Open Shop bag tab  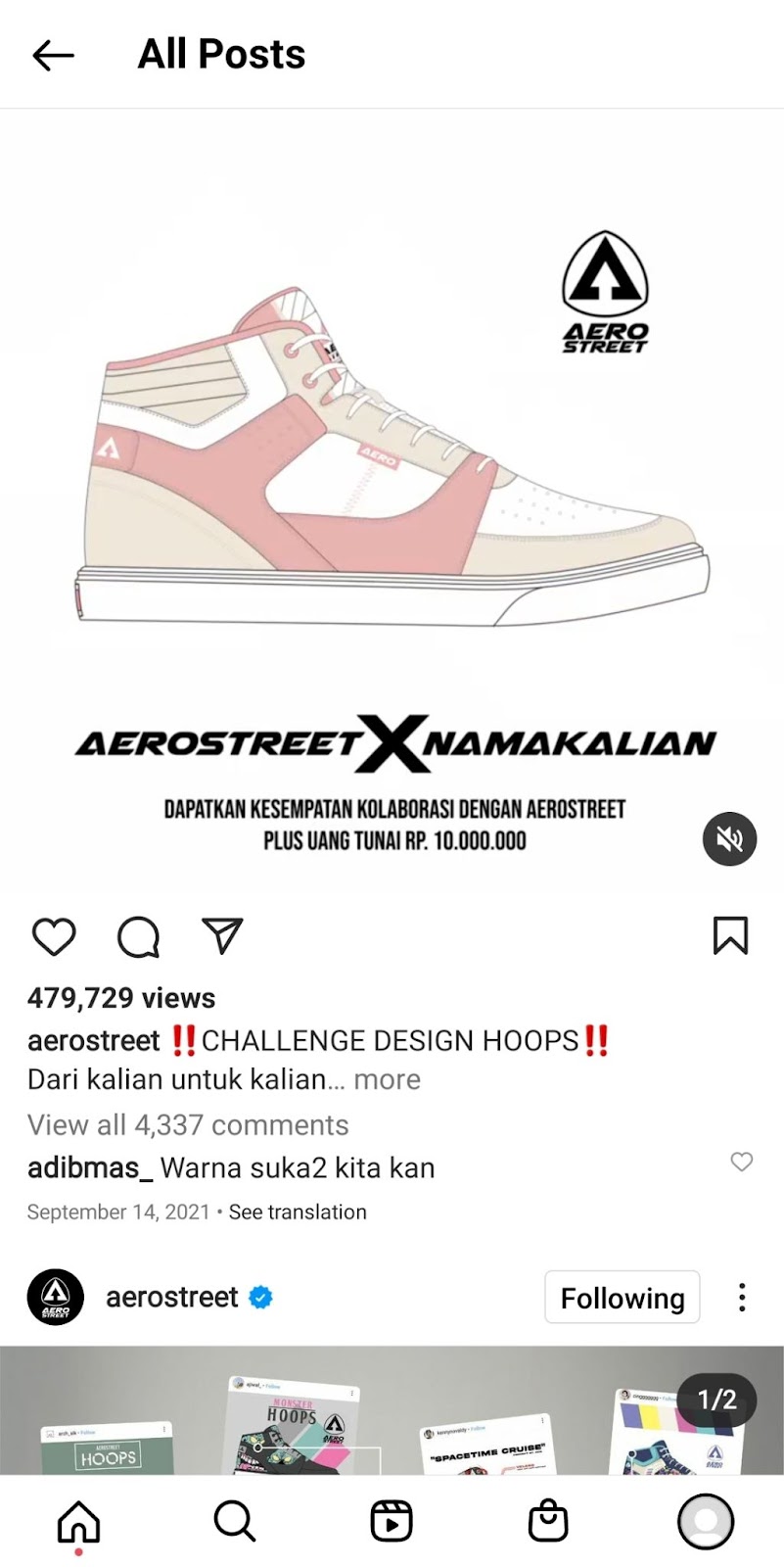548,1522
